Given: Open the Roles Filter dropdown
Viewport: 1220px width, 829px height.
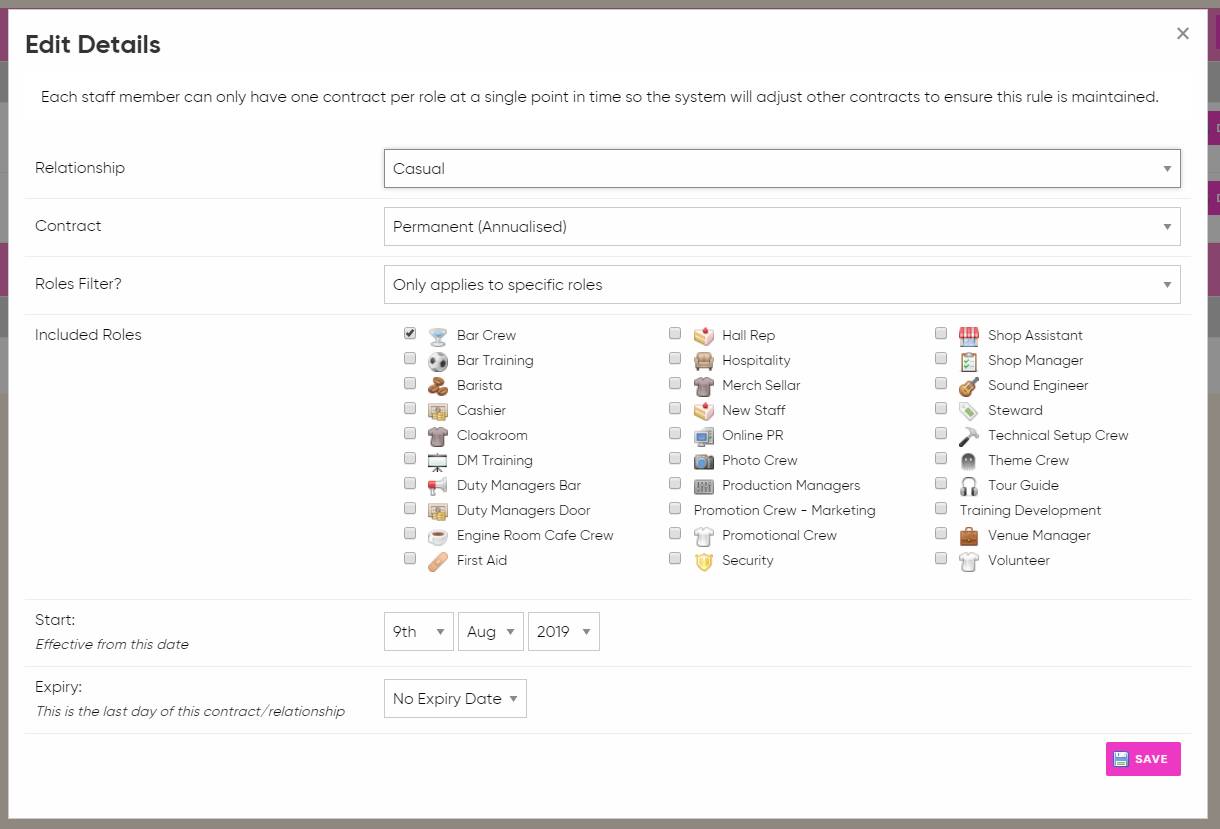Looking at the screenshot, I should [x=782, y=285].
